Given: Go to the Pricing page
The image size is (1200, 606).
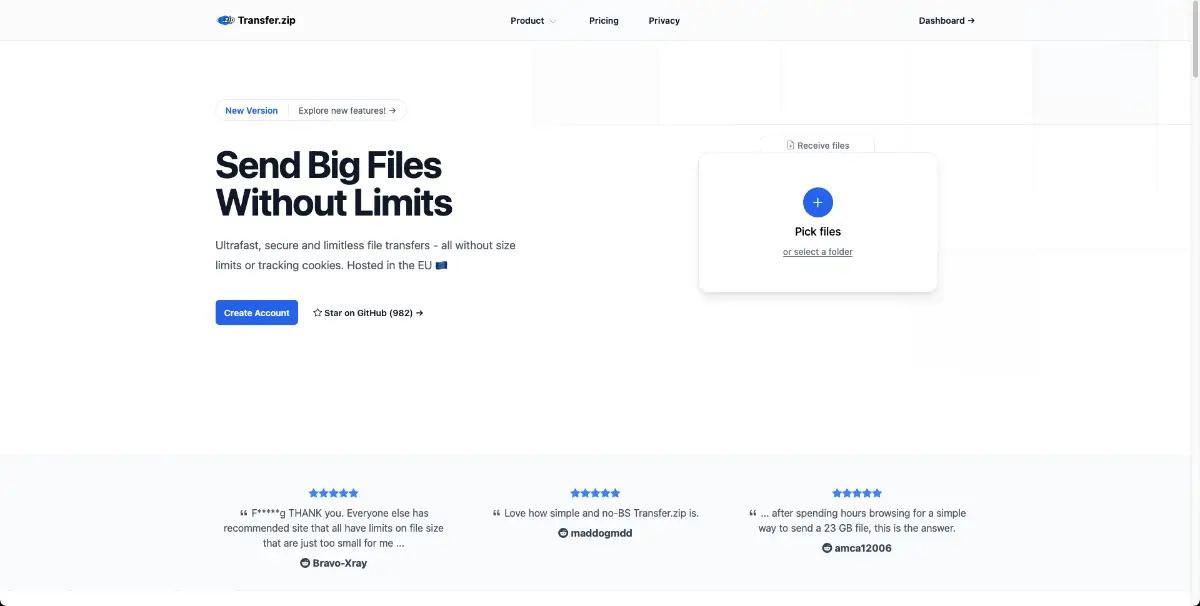Looking at the screenshot, I should [604, 20].
